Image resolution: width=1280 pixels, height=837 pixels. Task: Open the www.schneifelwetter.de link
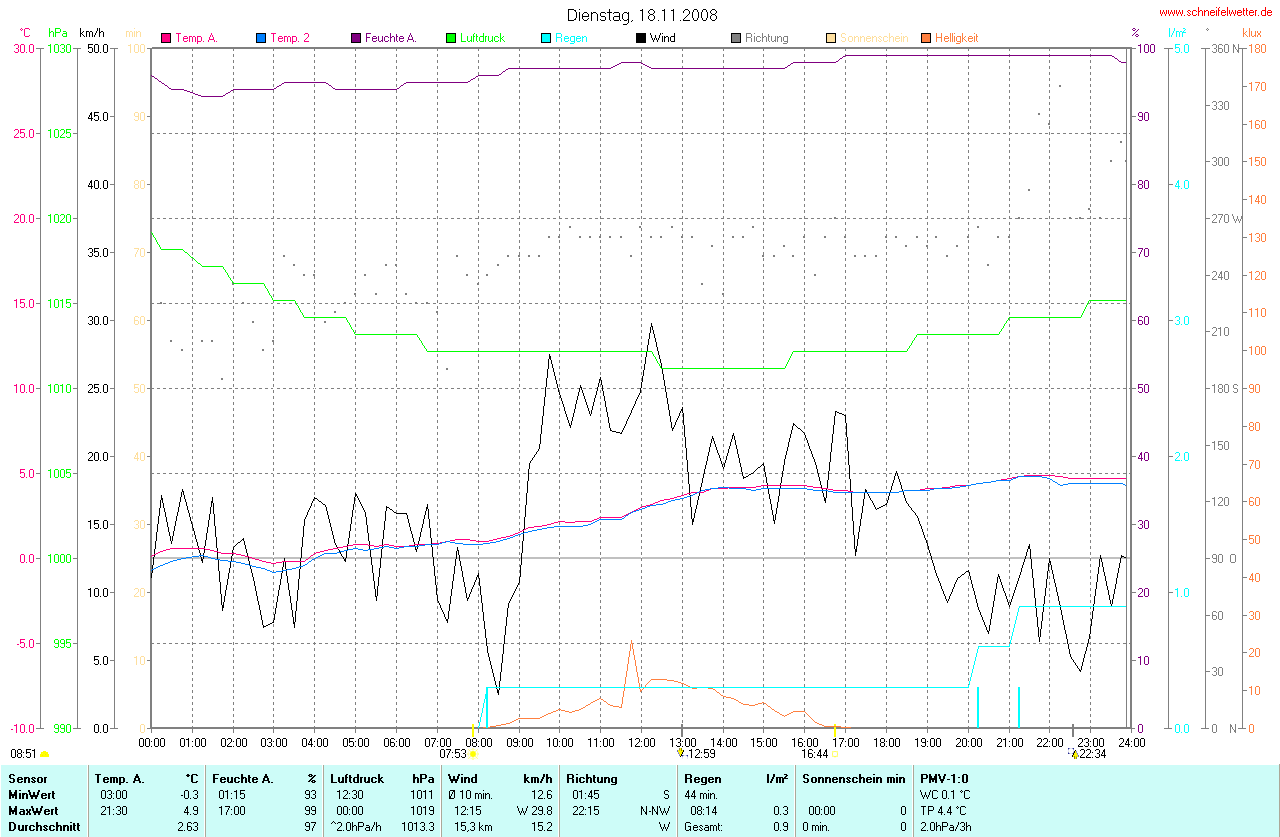[1215, 12]
